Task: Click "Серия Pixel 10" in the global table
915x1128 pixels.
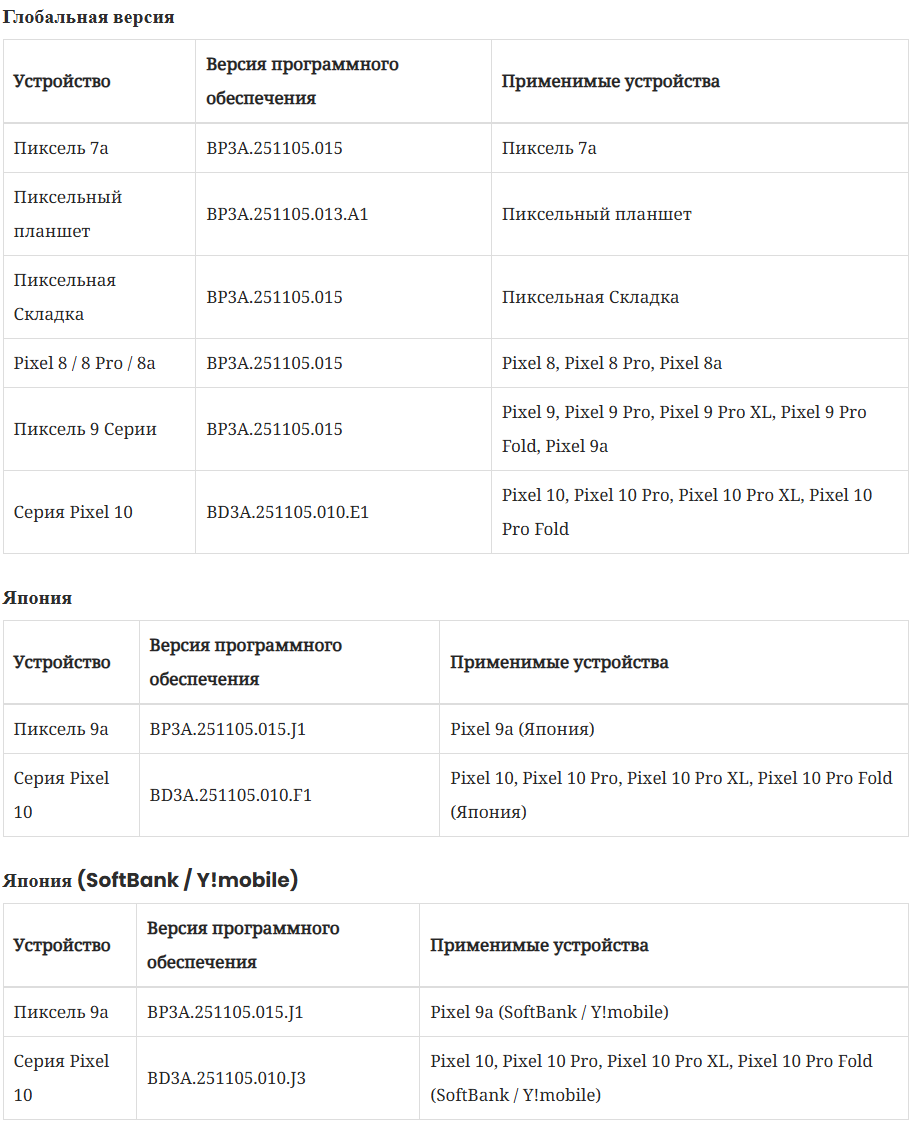Action: 73,512
